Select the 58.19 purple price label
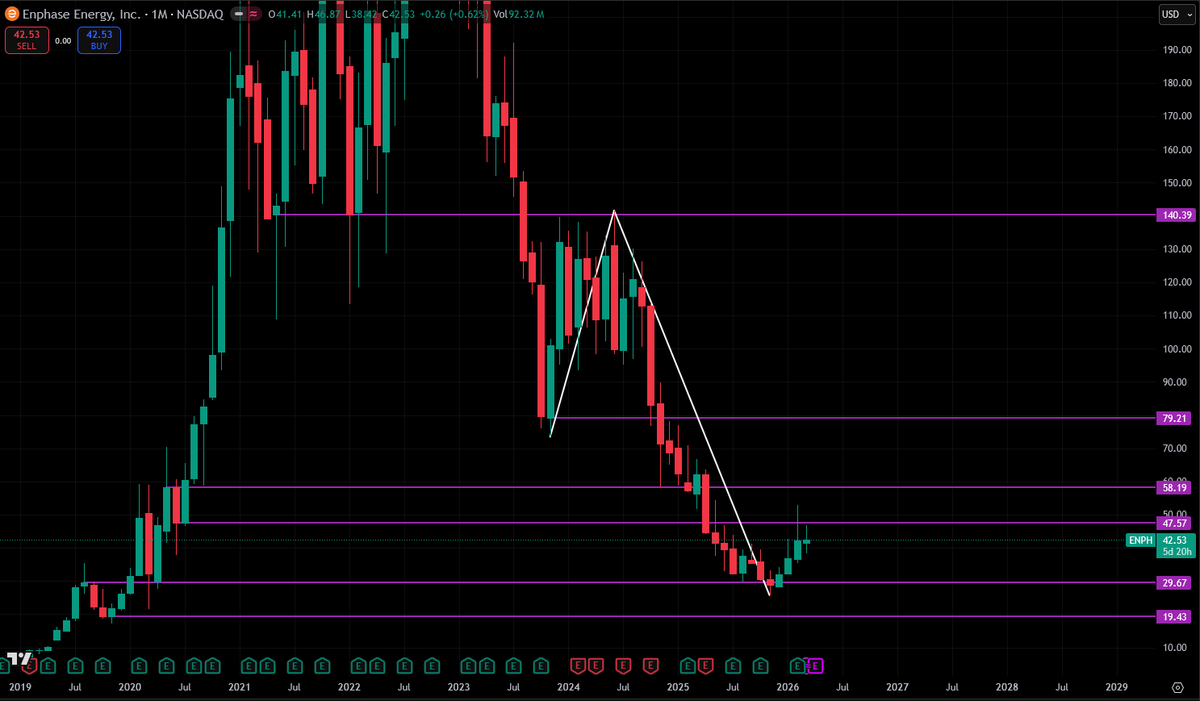This screenshot has height=701, width=1200. click(x=1175, y=487)
